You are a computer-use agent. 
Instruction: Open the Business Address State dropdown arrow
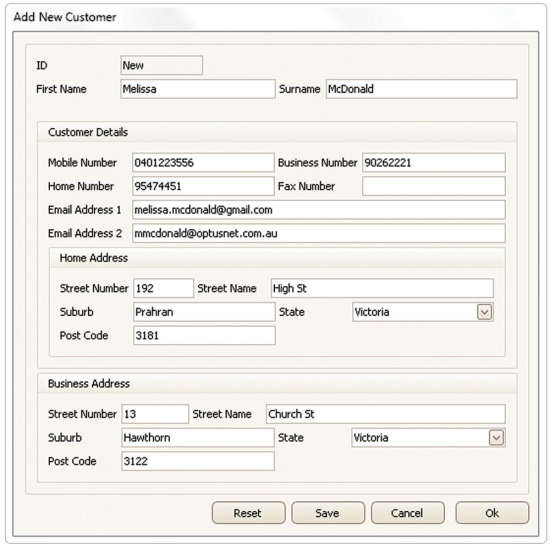point(496,437)
